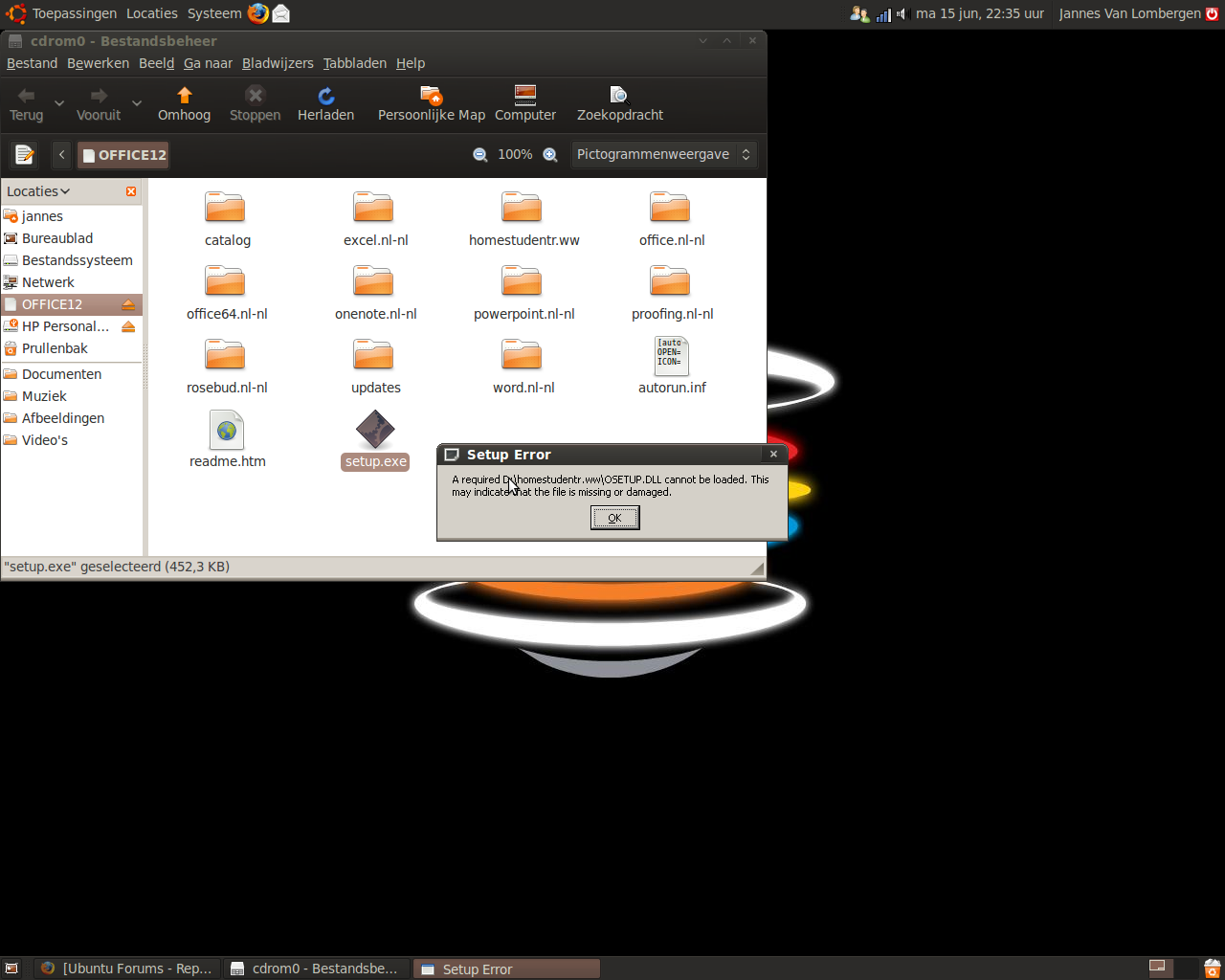Expand the Vooruit history dropdown arrow
Screen dimensions: 1225x980
(137, 103)
